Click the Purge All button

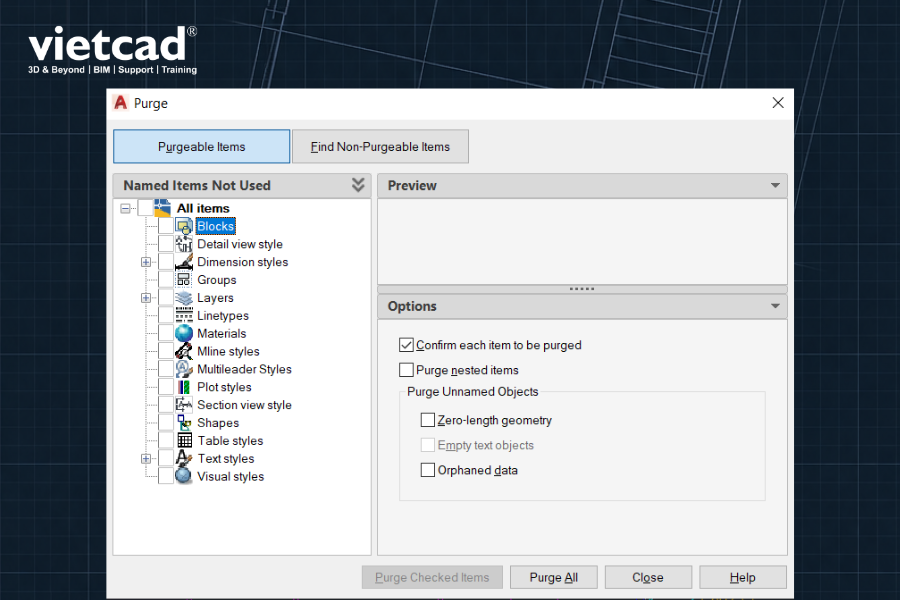(553, 577)
